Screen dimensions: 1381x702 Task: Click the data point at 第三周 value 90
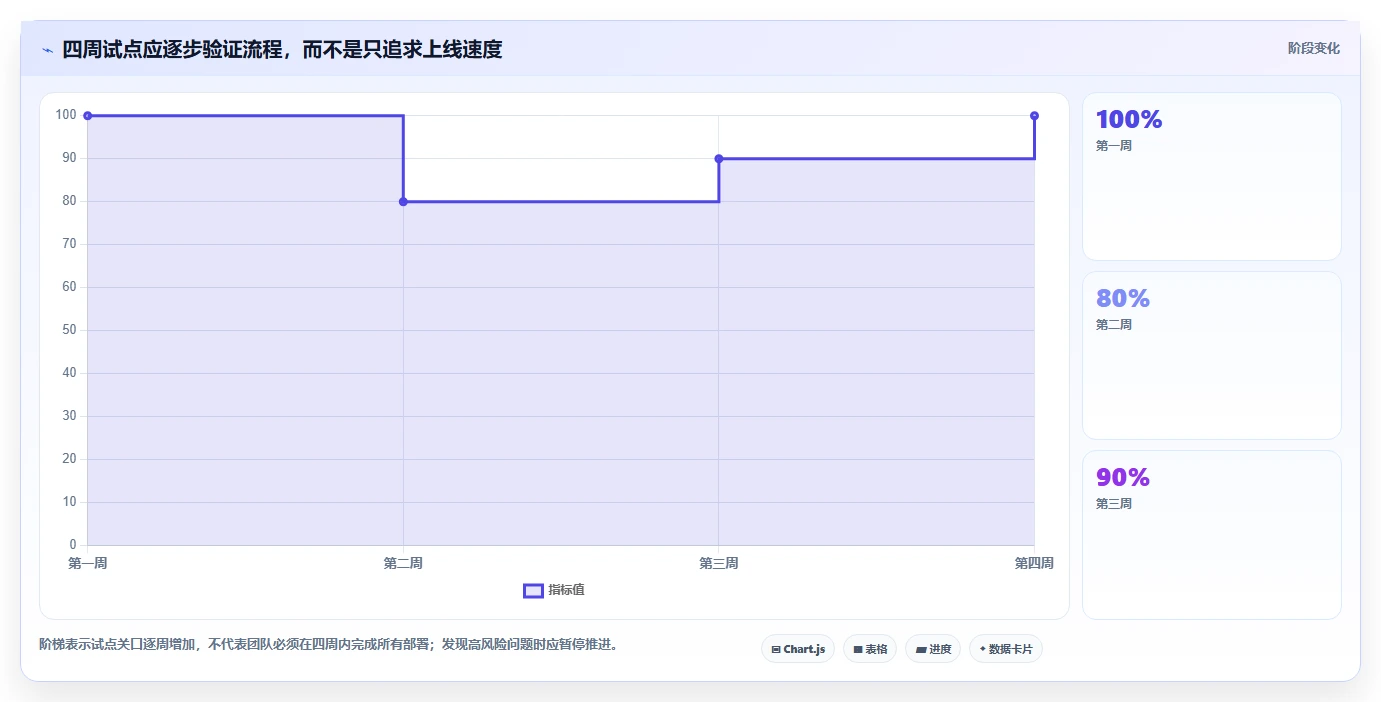719,159
